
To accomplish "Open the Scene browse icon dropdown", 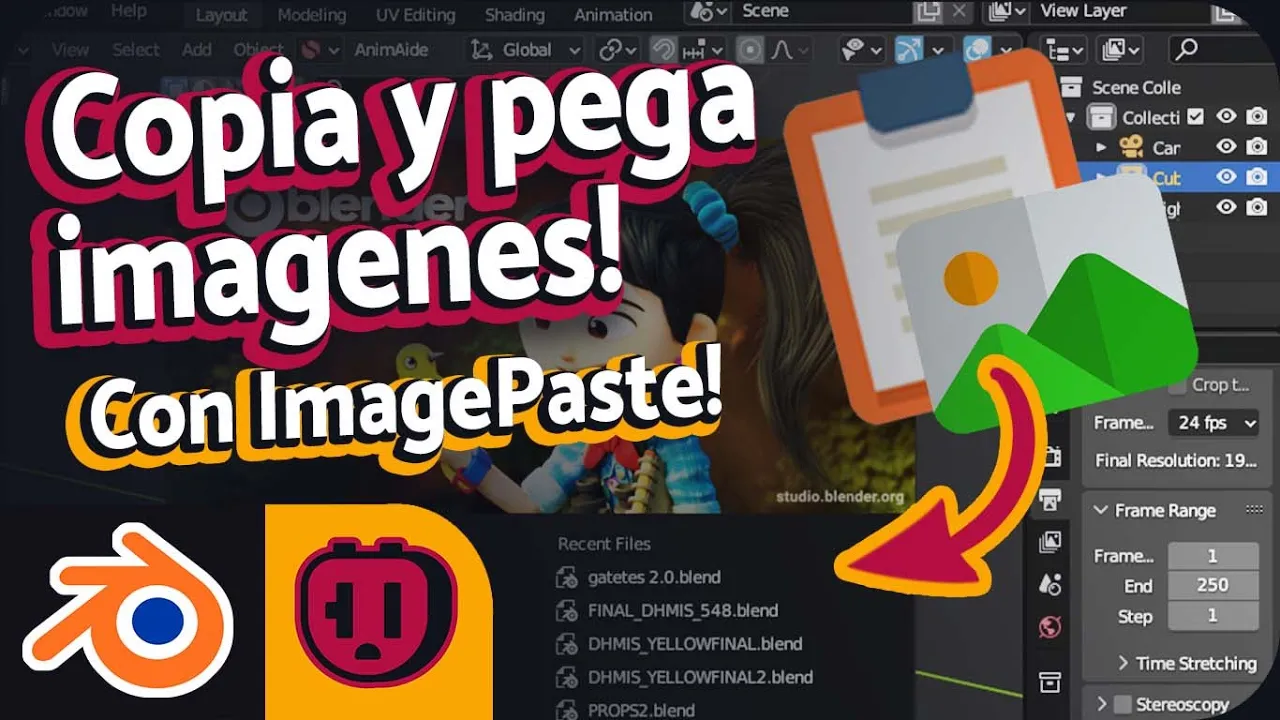I will pos(709,12).
